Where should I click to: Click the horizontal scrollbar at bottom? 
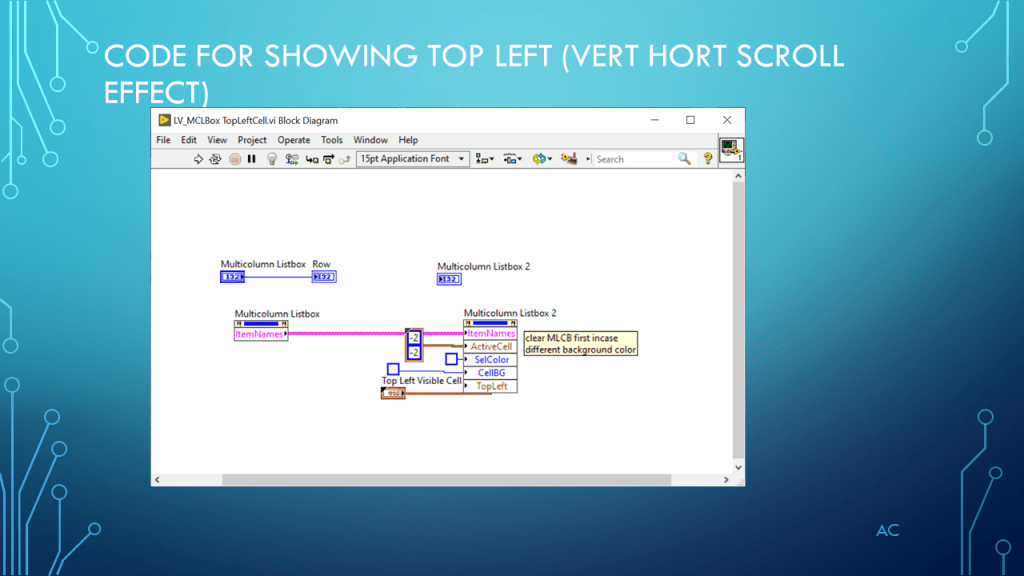pyautogui.click(x=440, y=480)
